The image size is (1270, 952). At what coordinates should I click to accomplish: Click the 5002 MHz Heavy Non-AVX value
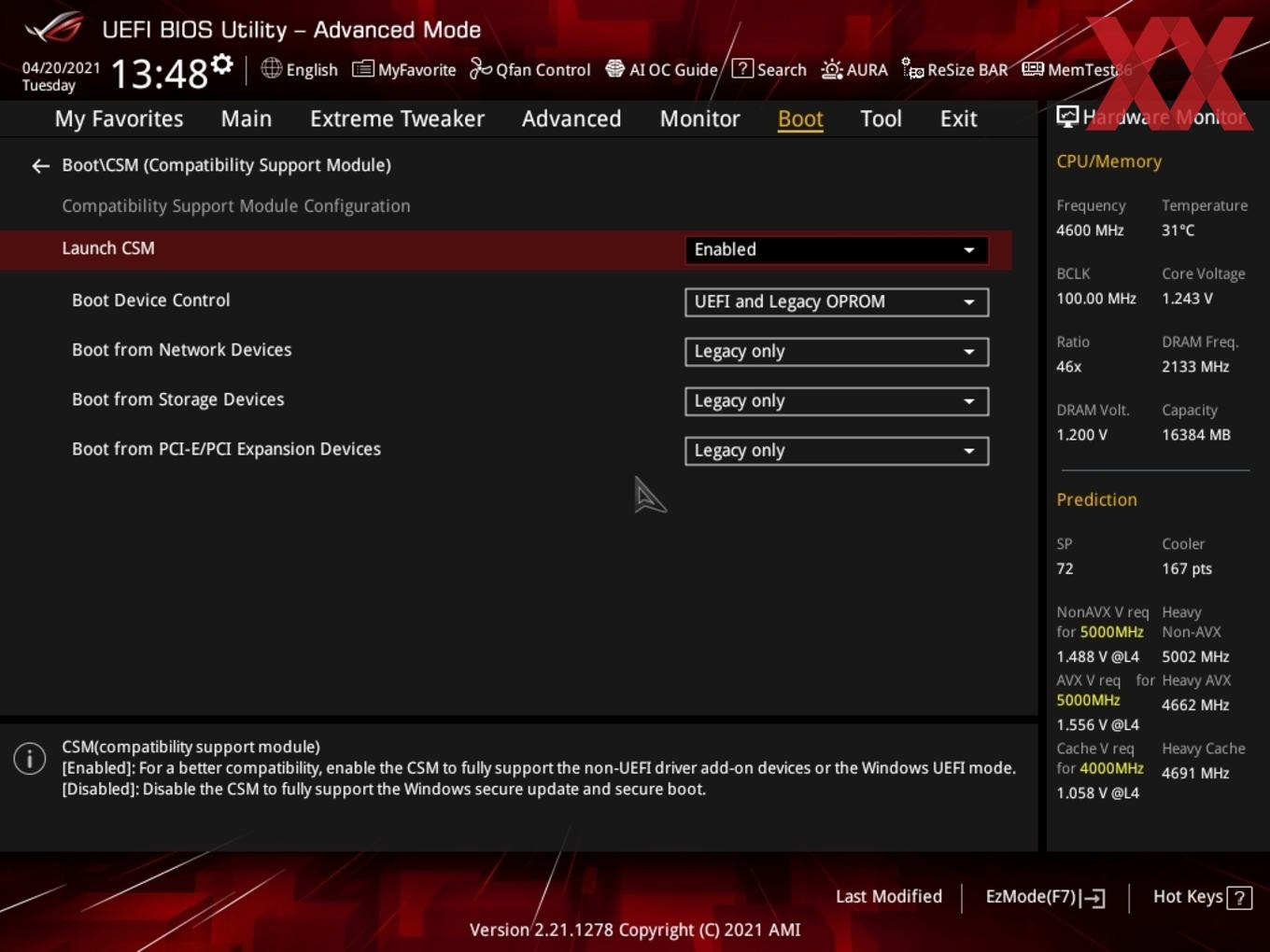1195,657
